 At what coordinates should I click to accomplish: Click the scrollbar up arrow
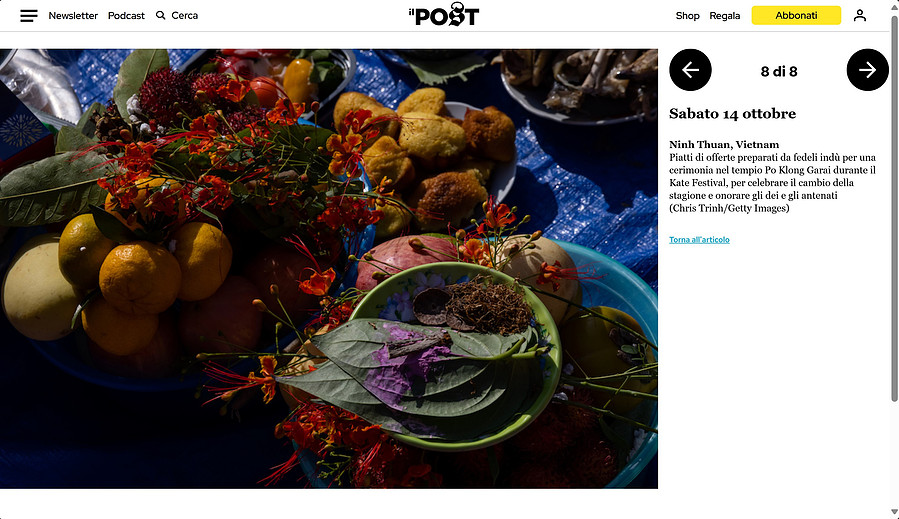coord(894,5)
